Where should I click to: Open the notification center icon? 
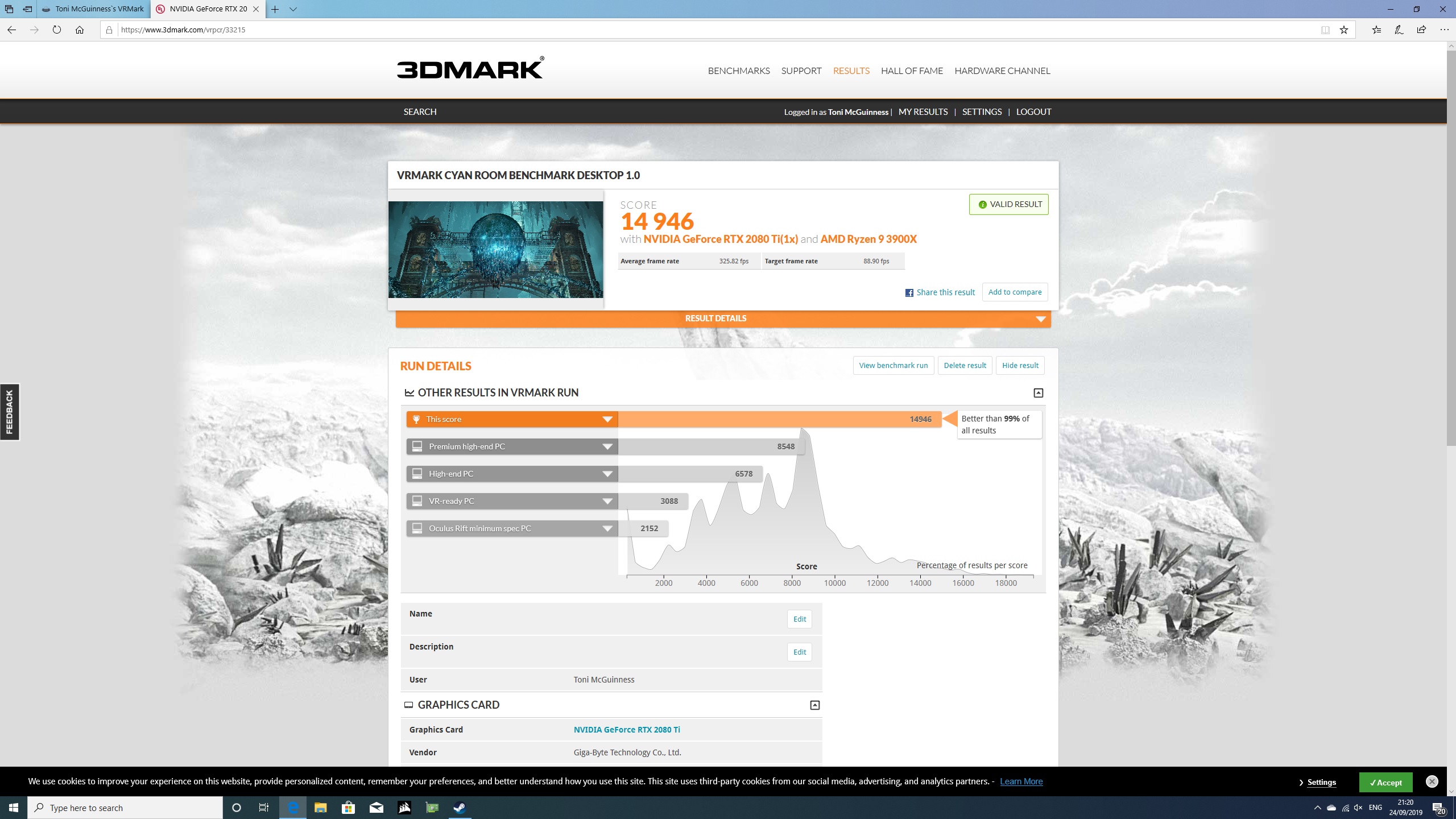click(1439, 808)
